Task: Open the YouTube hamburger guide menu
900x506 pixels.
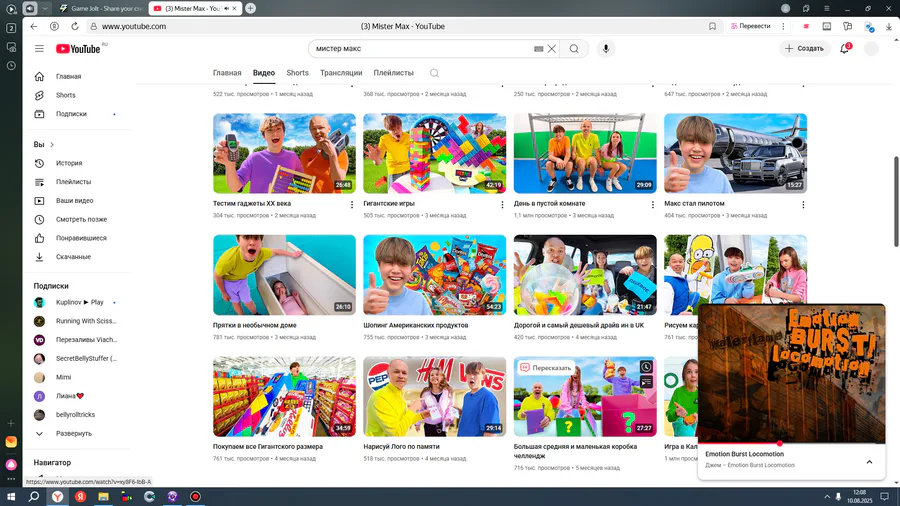Action: click(39, 49)
